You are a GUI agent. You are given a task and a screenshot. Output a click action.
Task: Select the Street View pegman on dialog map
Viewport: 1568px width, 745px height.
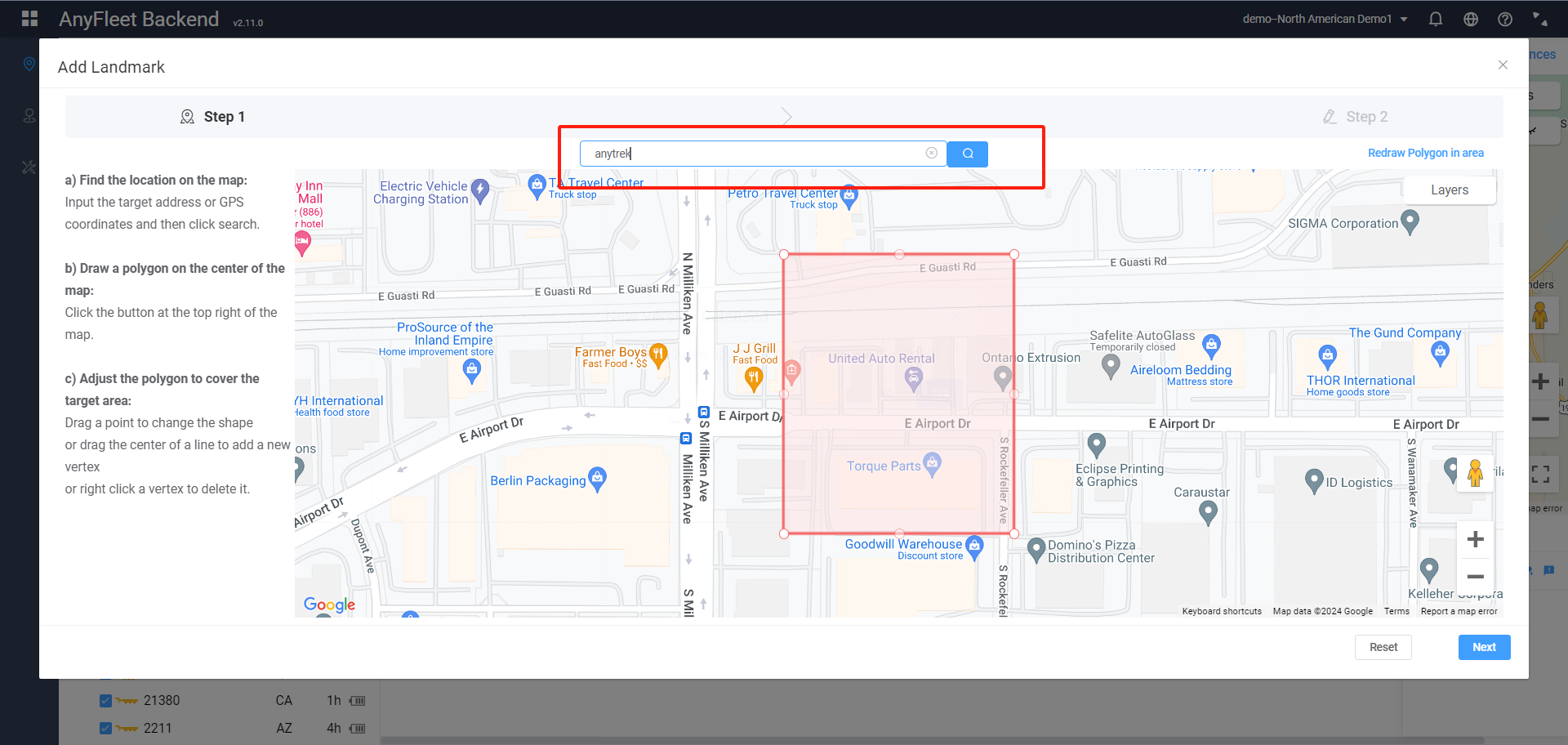[x=1475, y=473]
